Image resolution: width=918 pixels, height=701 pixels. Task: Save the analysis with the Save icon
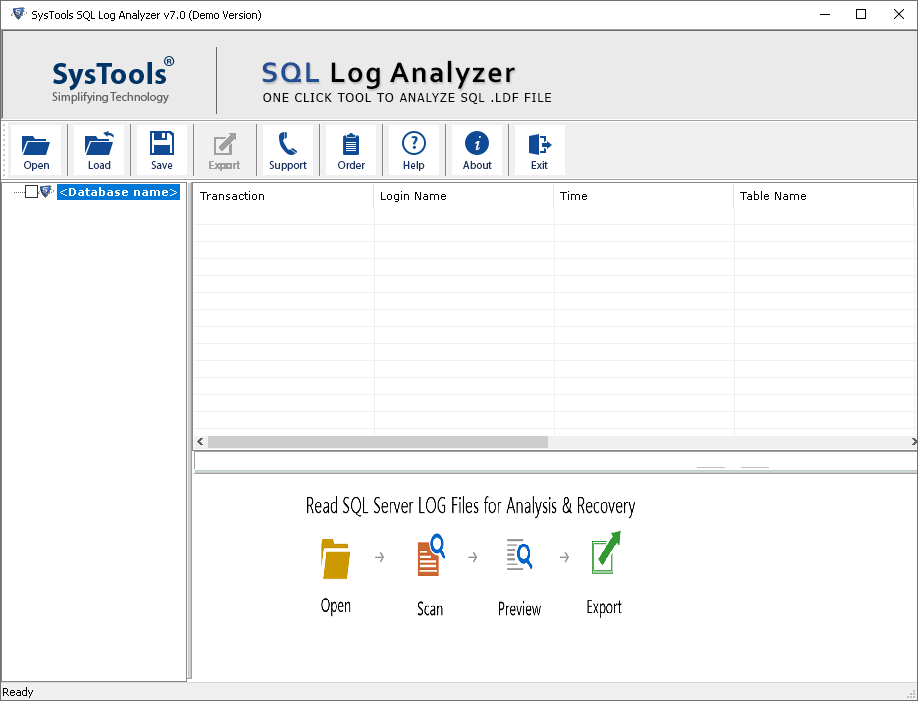coord(161,150)
